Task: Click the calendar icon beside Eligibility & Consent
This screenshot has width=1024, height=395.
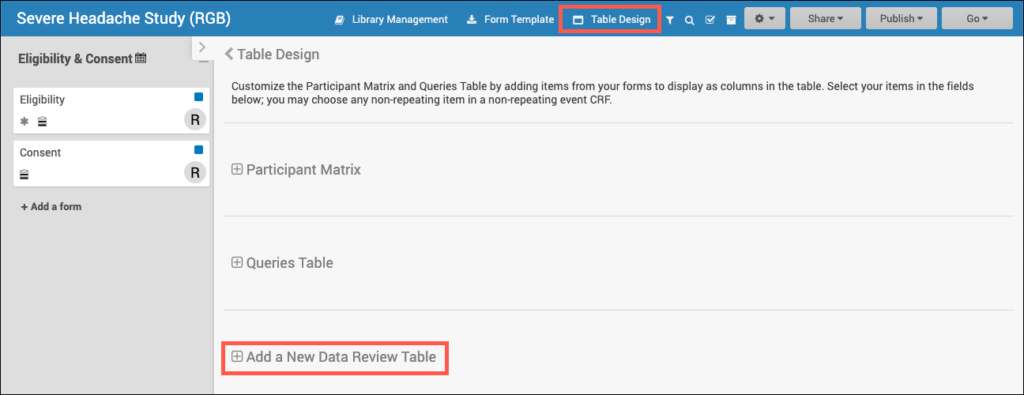Action: click(x=140, y=58)
